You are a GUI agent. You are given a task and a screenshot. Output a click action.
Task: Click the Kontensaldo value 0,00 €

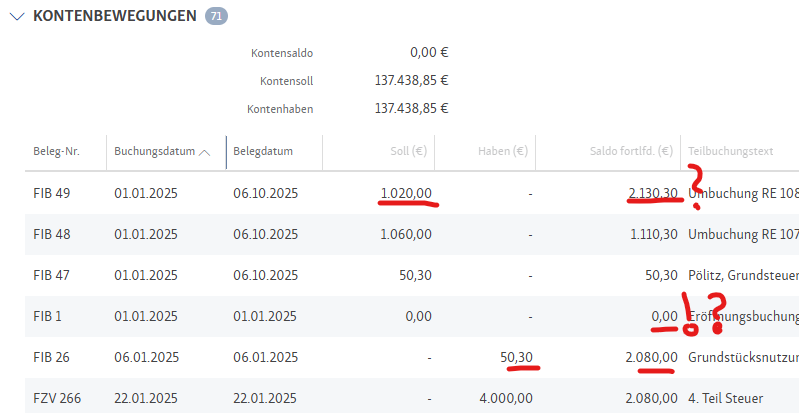coord(428,53)
